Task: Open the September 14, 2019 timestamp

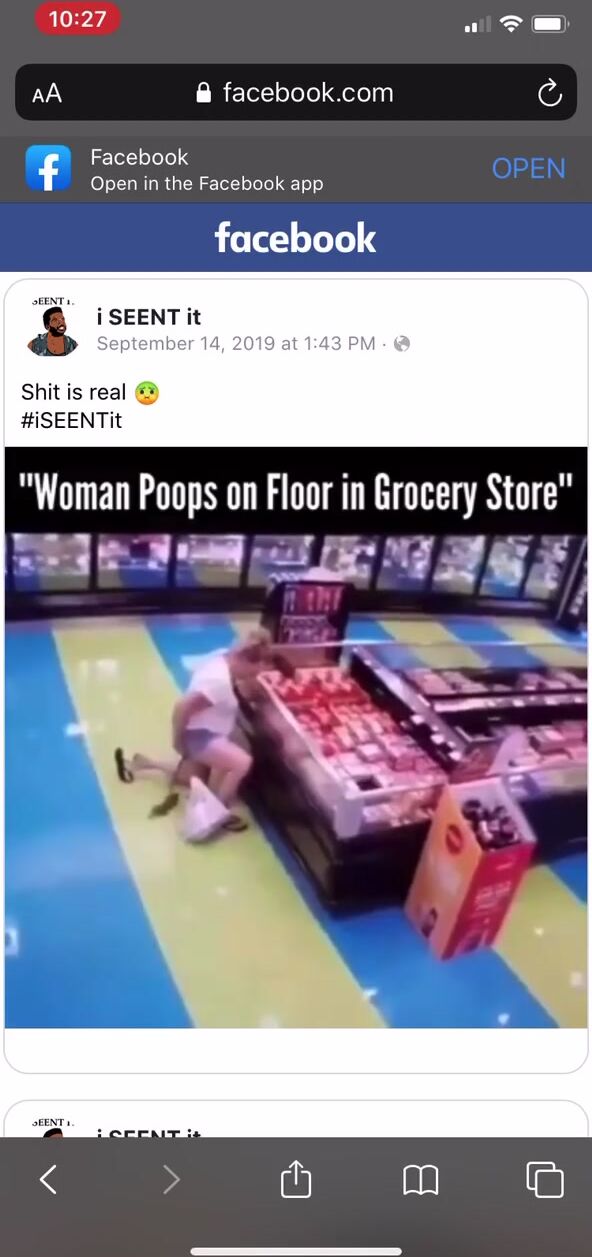Action: (236, 344)
